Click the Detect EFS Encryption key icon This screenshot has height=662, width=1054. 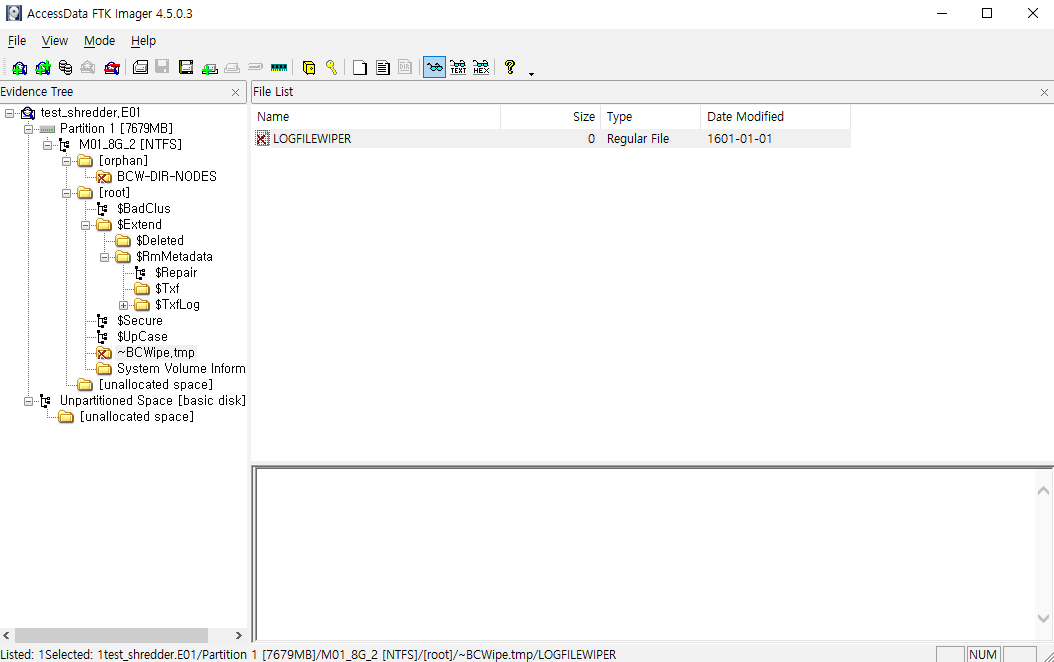click(331, 67)
